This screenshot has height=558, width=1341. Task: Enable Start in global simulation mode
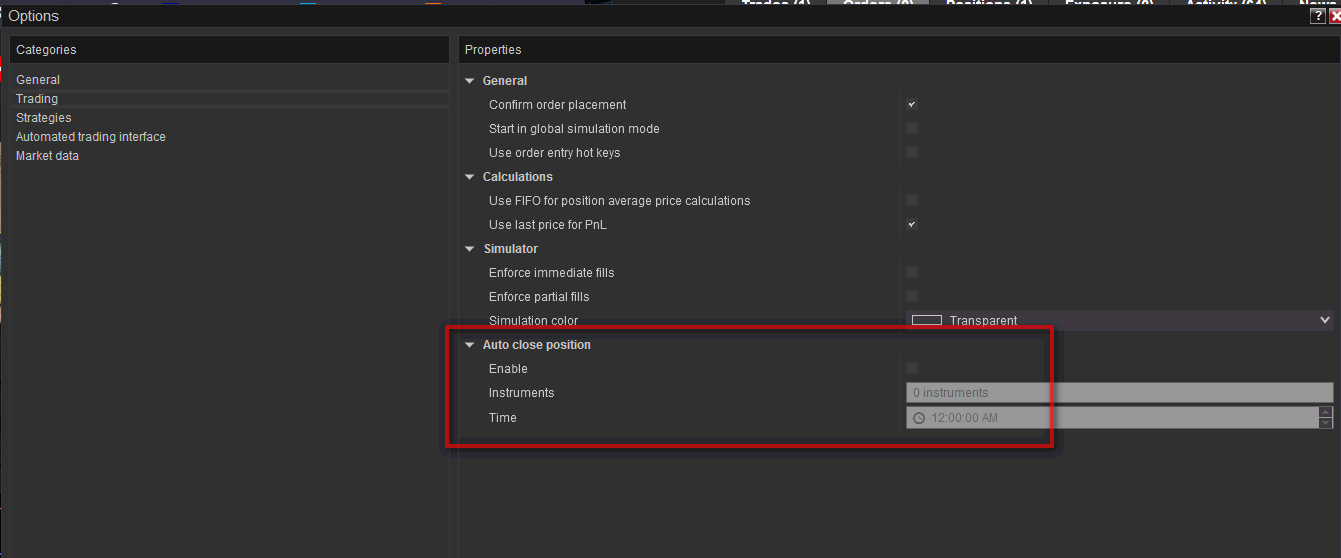[x=912, y=128]
